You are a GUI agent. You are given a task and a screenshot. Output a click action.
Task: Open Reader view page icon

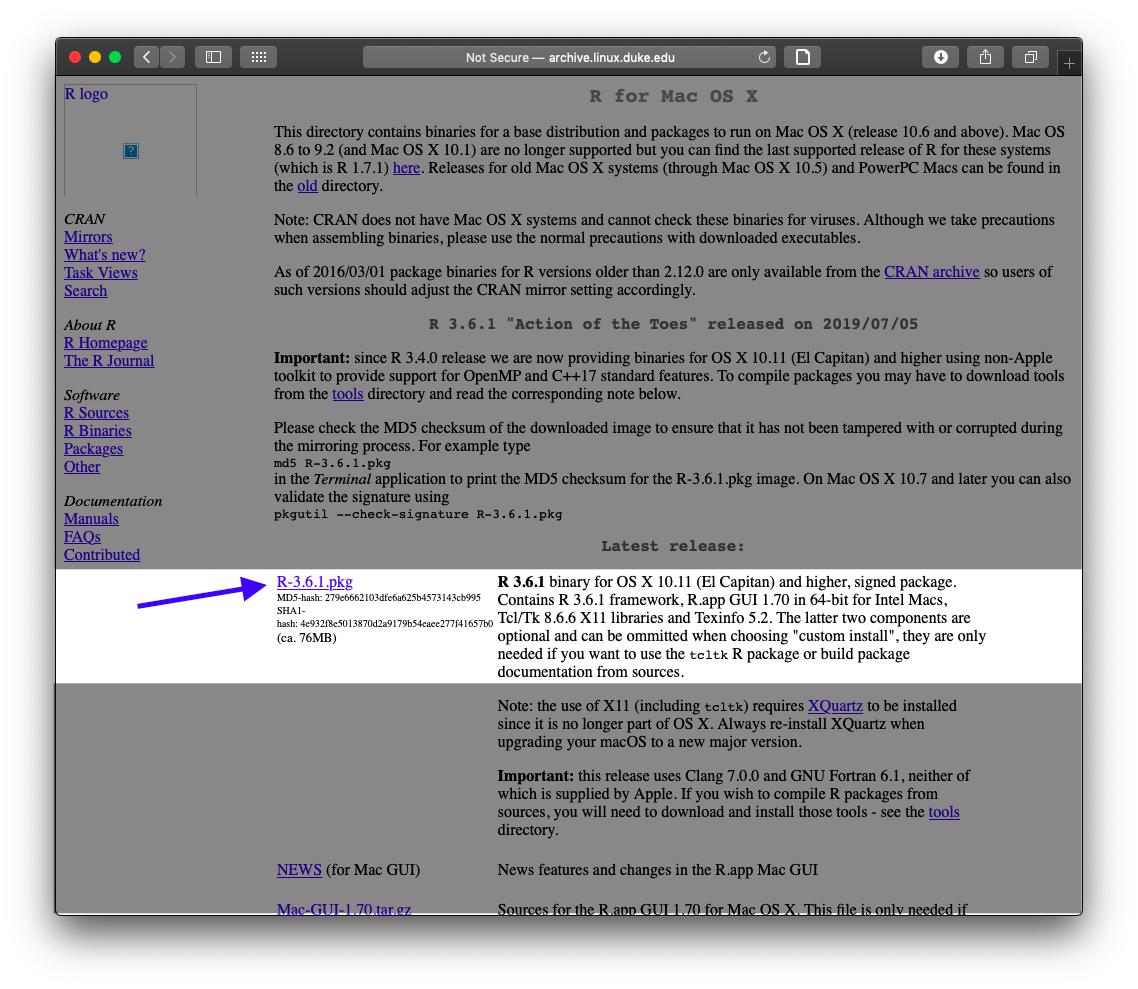[803, 57]
